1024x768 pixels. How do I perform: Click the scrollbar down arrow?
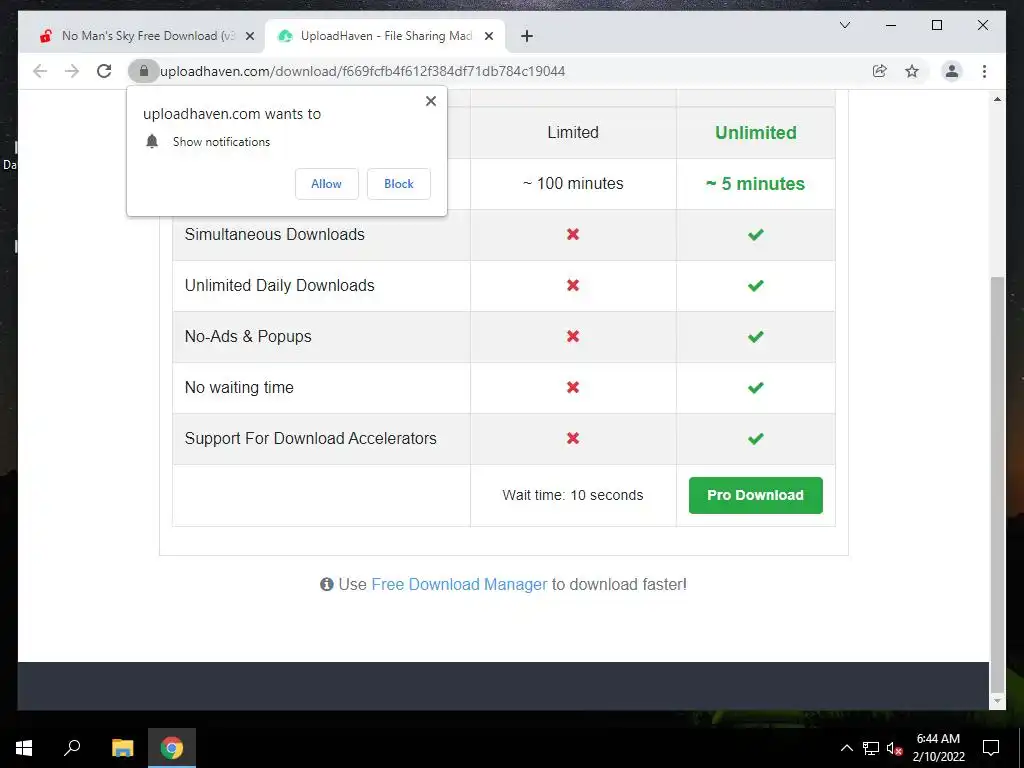[997, 701]
